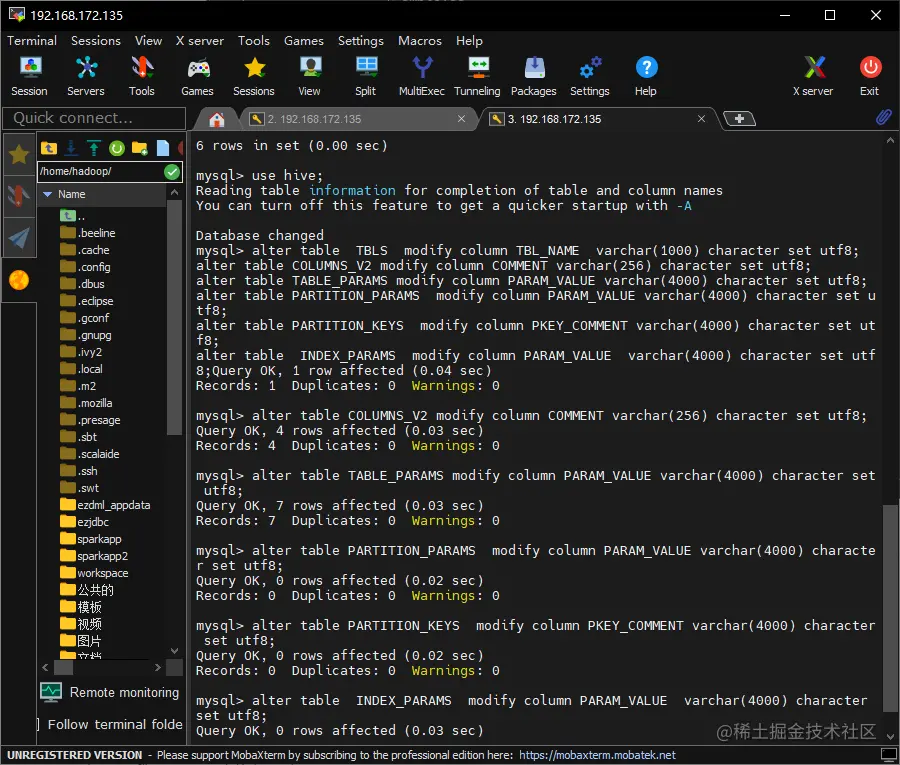Go up via the '..' folder entry
Image resolution: width=900 pixels, height=765 pixels.
point(73,216)
